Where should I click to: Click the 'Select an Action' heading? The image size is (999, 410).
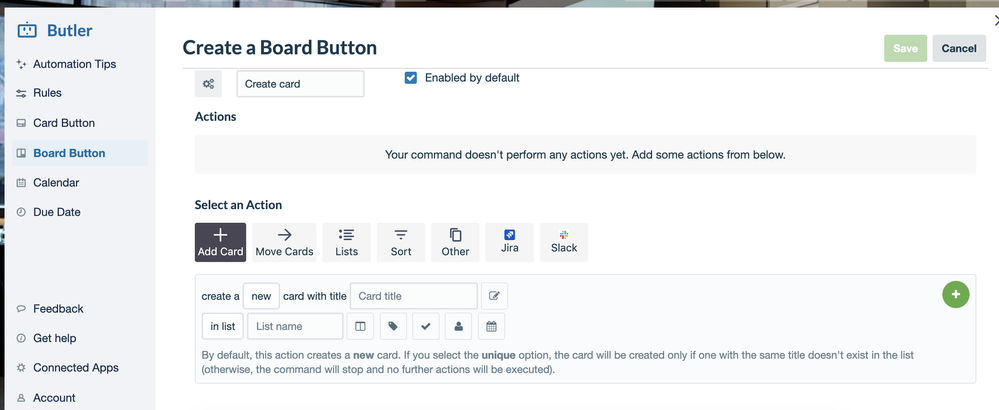click(x=238, y=205)
